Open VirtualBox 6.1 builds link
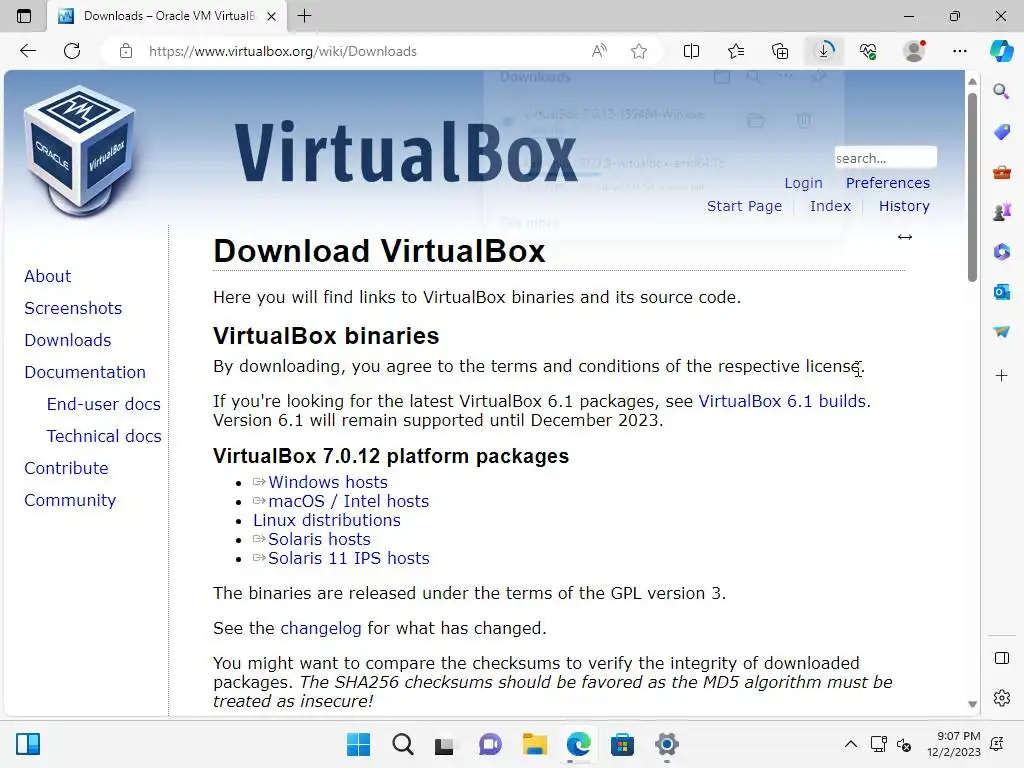The image size is (1024, 768). [x=782, y=401]
